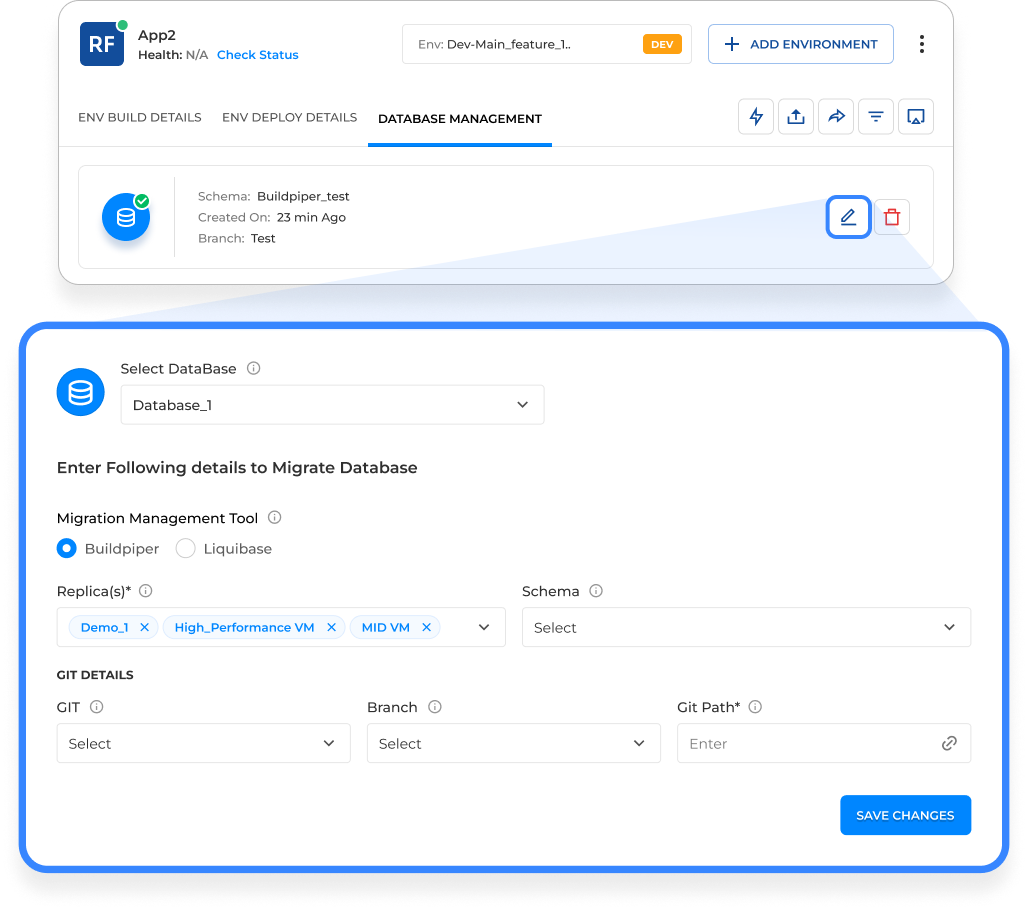This screenshot has height=911, width=1028.
Task: Edit the Buildpiper_test schema with pencil icon
Action: 848,217
